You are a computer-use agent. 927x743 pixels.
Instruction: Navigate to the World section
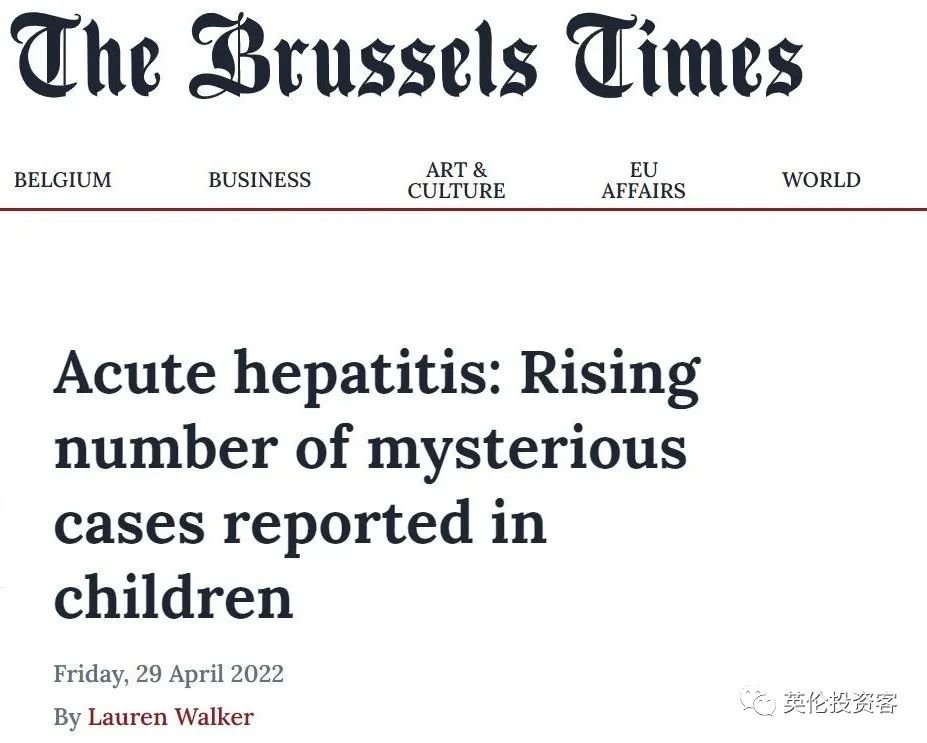pos(821,180)
